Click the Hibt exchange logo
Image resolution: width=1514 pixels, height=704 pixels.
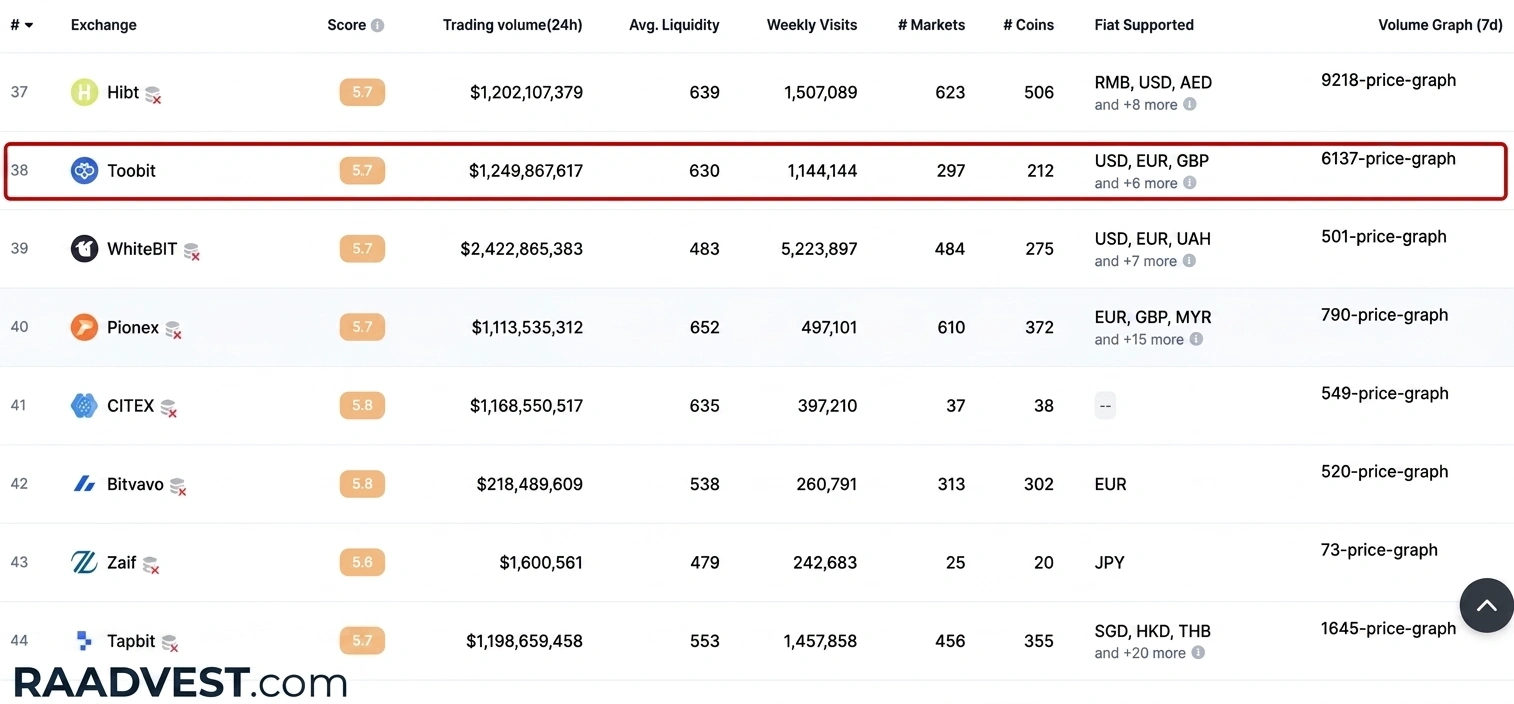[x=84, y=92]
